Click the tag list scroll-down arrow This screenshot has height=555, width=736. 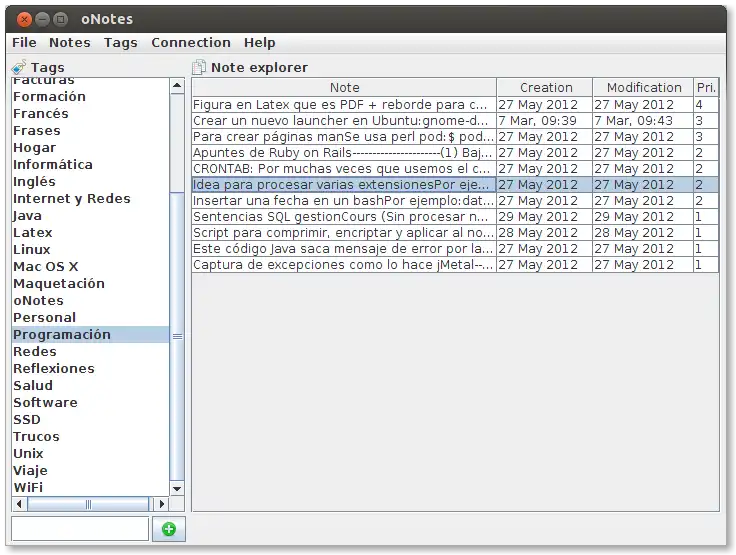tap(177, 488)
